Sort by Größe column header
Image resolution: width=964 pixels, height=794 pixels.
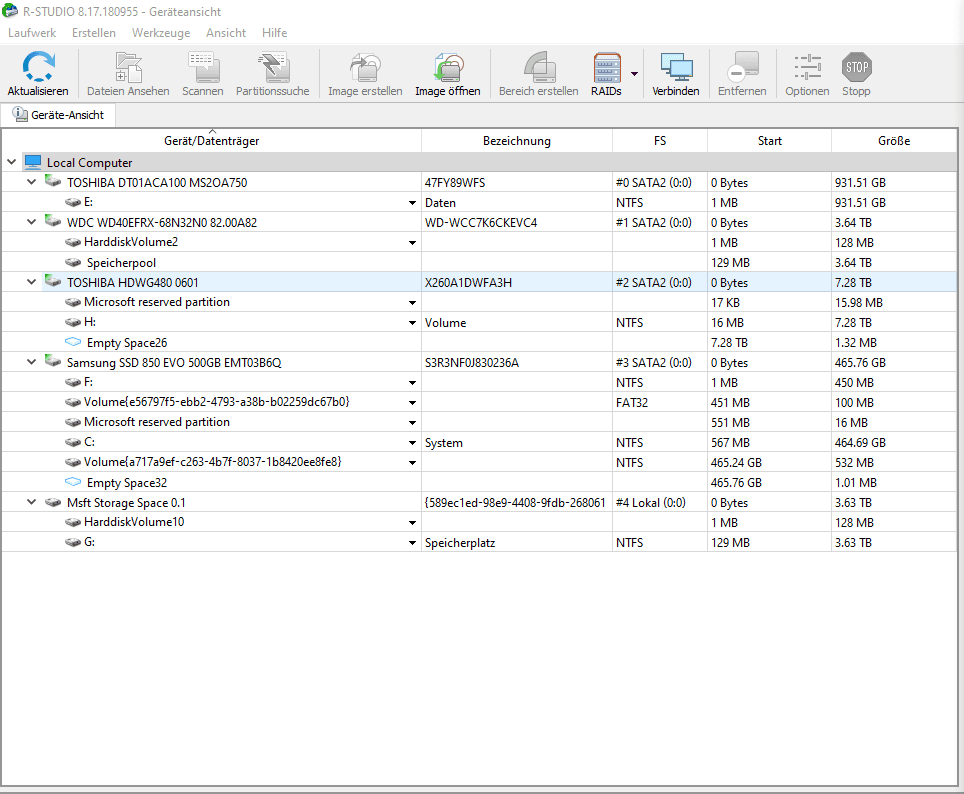pos(894,141)
